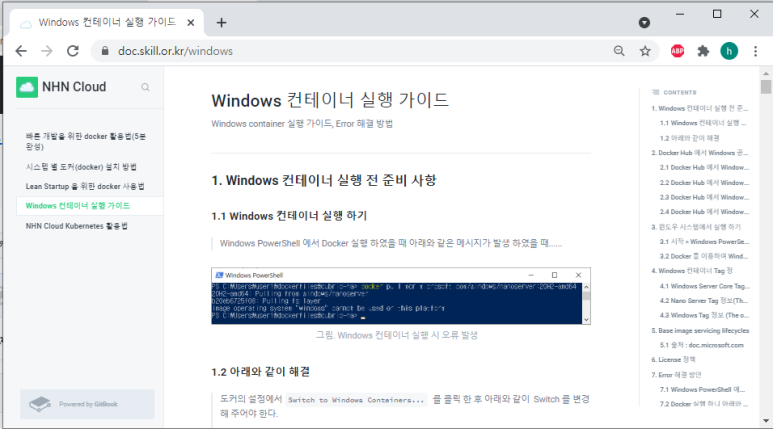Jump to contents item 3.1 시작 Windows PowerShell
Image resolution: width=773 pixels, height=429 pixels.
click(704, 242)
